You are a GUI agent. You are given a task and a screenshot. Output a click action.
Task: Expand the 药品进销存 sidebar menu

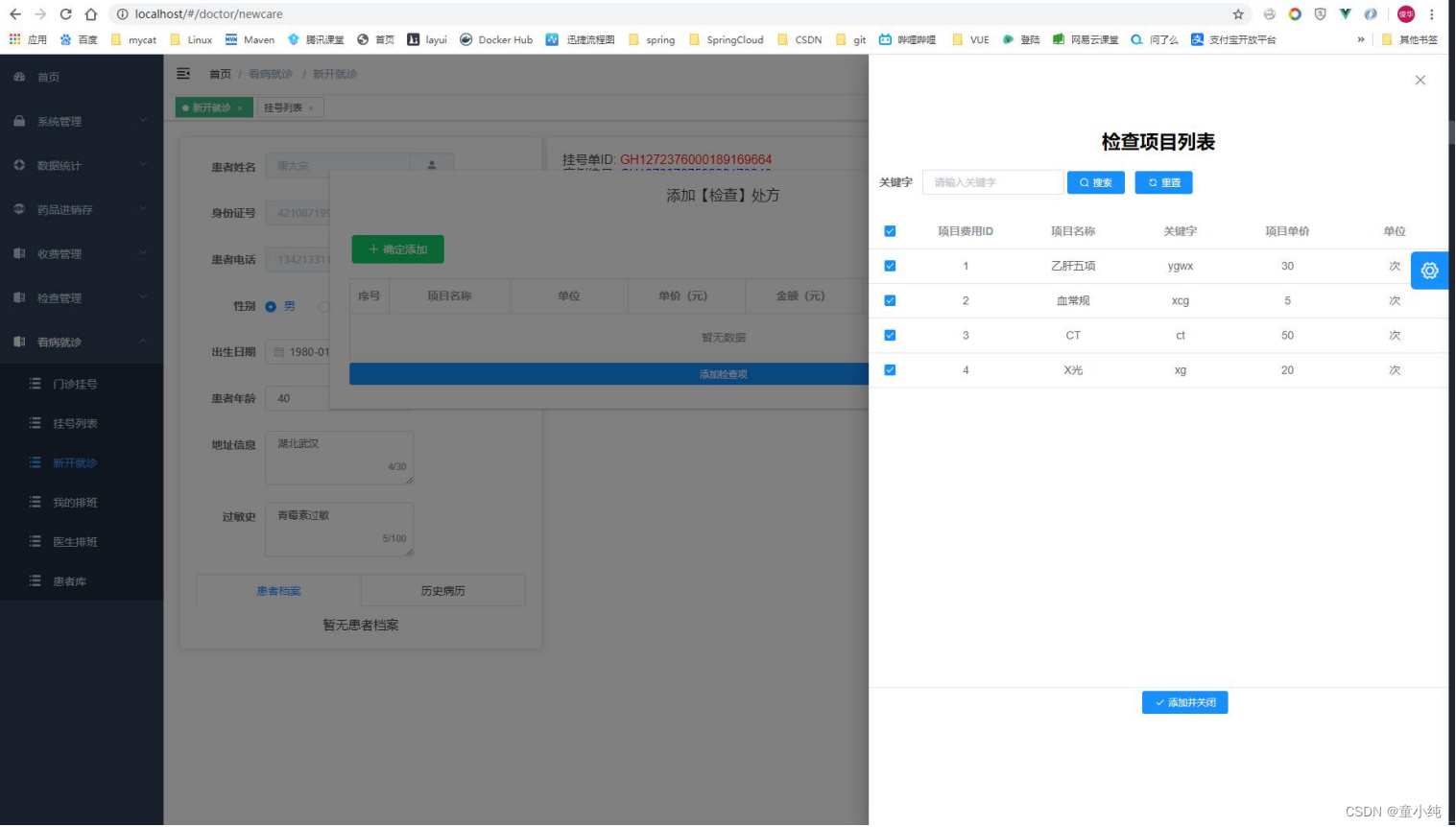point(82,209)
